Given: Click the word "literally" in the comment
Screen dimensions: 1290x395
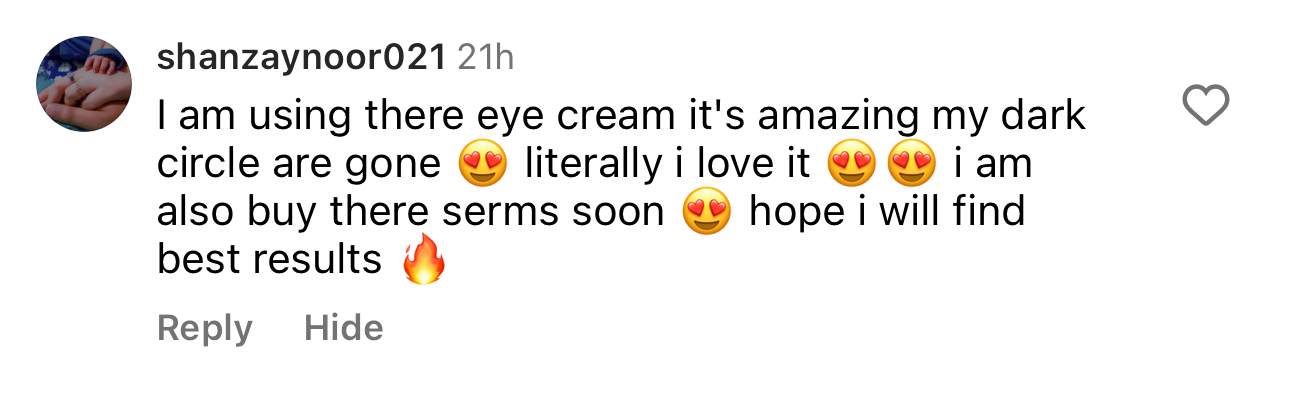Looking at the screenshot, I should (x=593, y=165).
